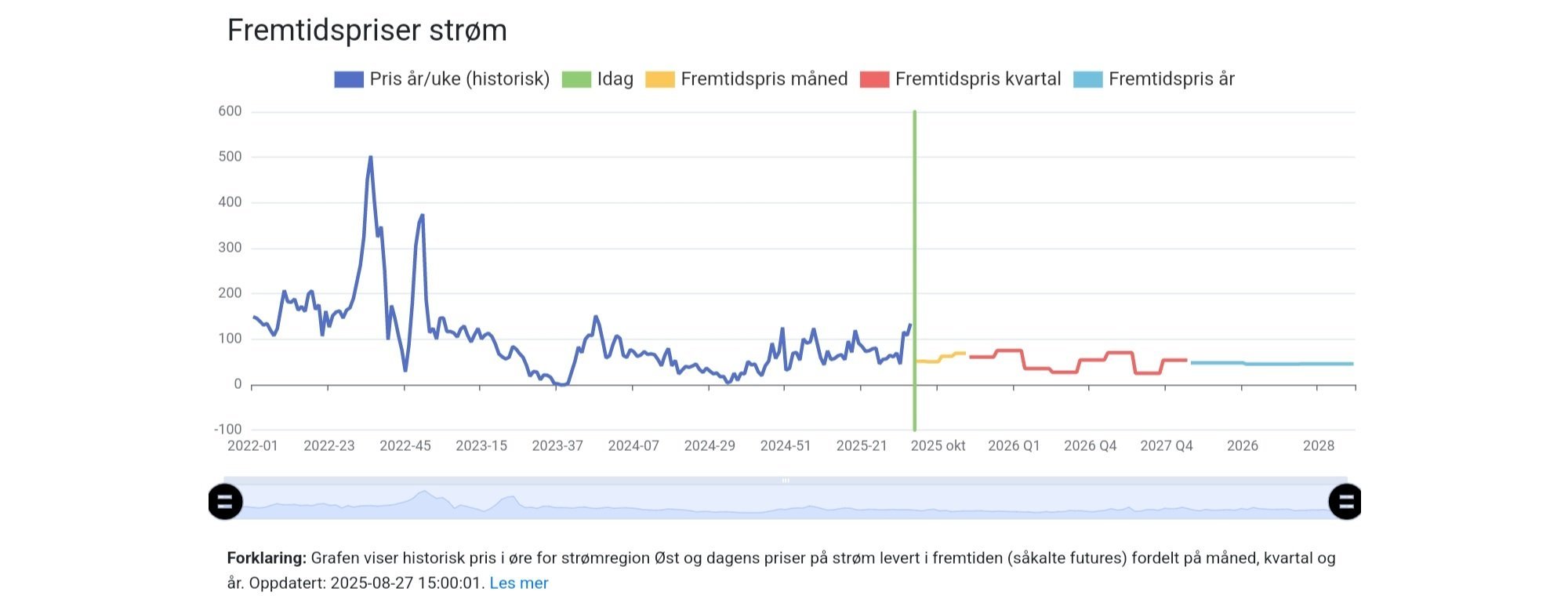Image resolution: width=1568 pixels, height=610 pixels.
Task: Click the 2026 Q4 axis label
Action: pyautogui.click(x=1090, y=446)
